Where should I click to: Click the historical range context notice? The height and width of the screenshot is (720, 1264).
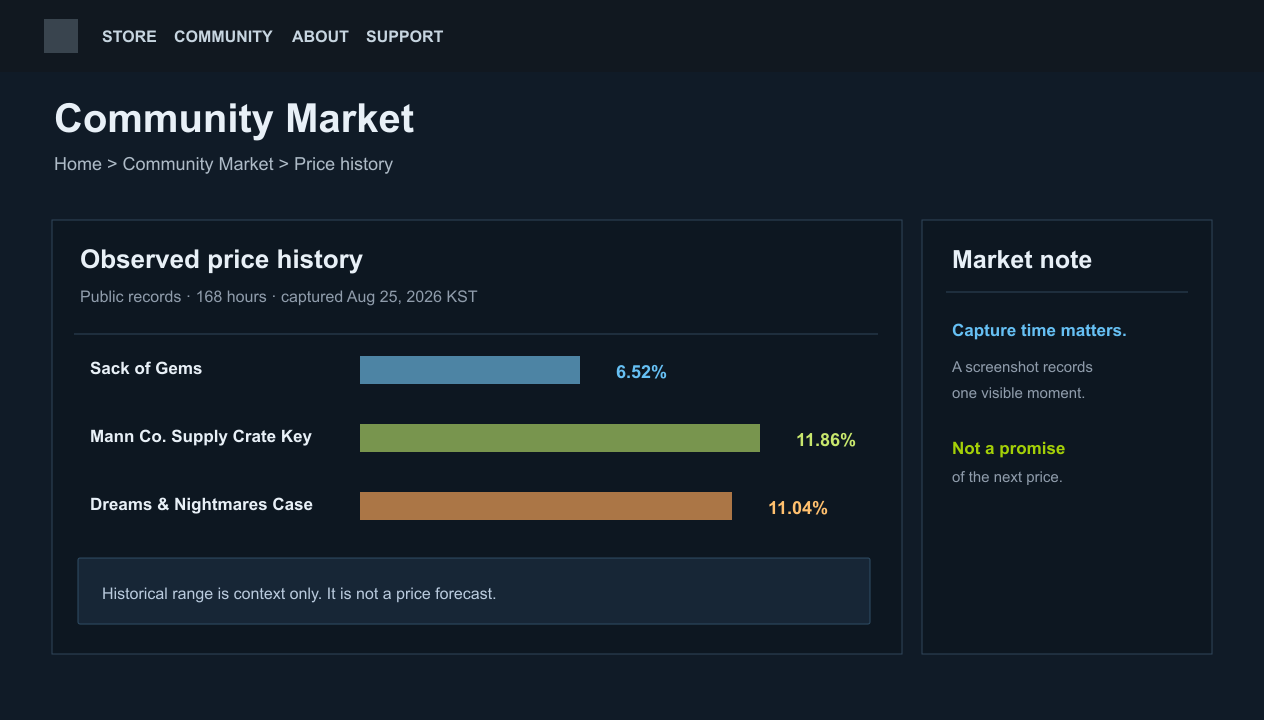tap(474, 591)
